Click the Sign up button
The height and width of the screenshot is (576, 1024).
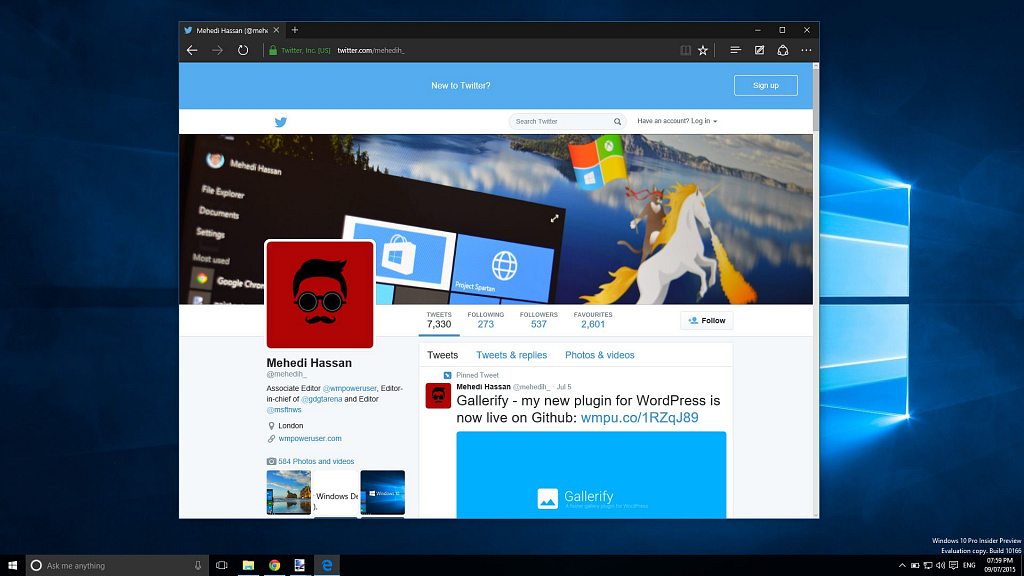pyautogui.click(x=765, y=86)
